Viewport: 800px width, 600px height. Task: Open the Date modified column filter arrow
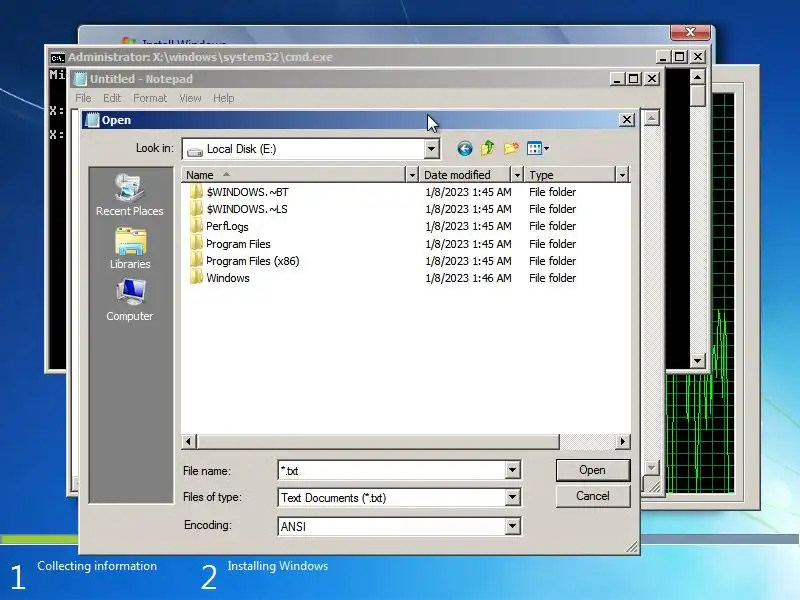pos(517,175)
